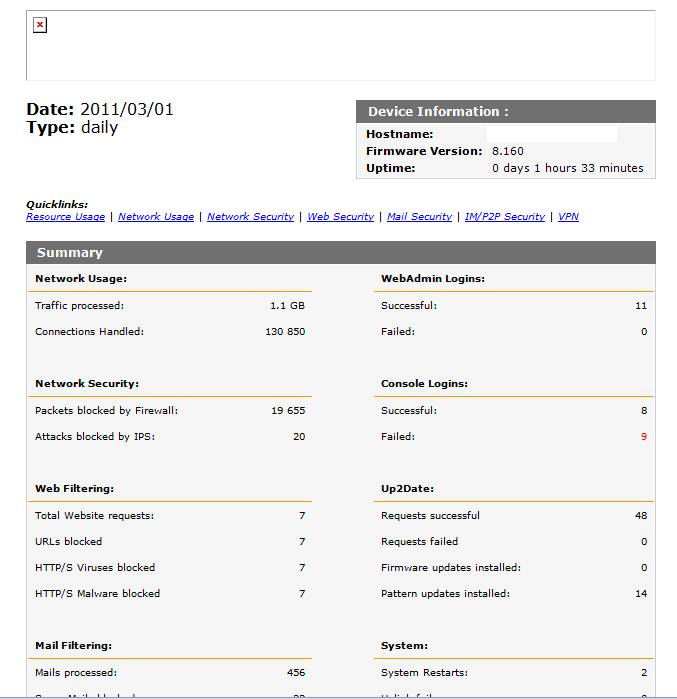Open the IM/P2P Security quicklink

tap(504, 217)
